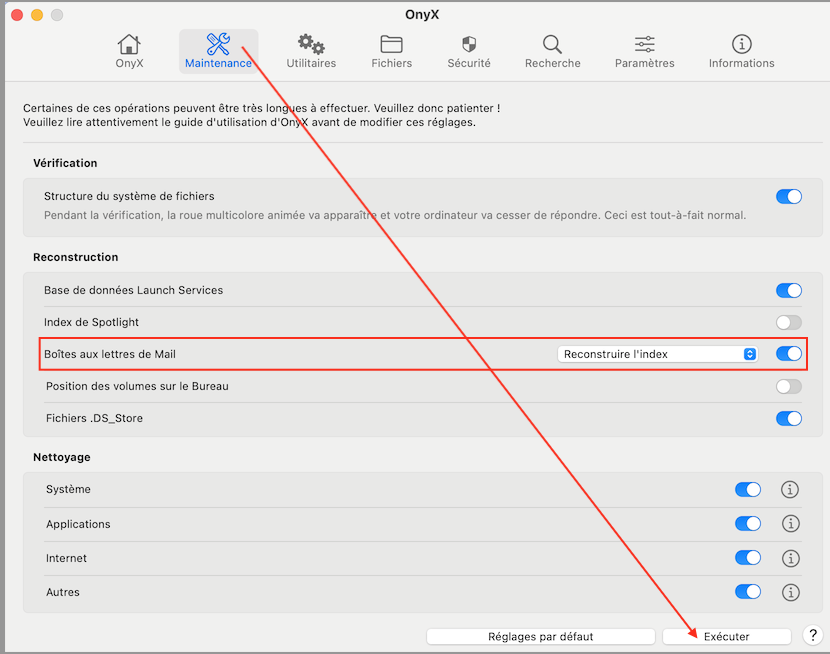Toggle Structure du système de fichiers switch
Viewport: 830px width, 654px height.
[x=789, y=196]
